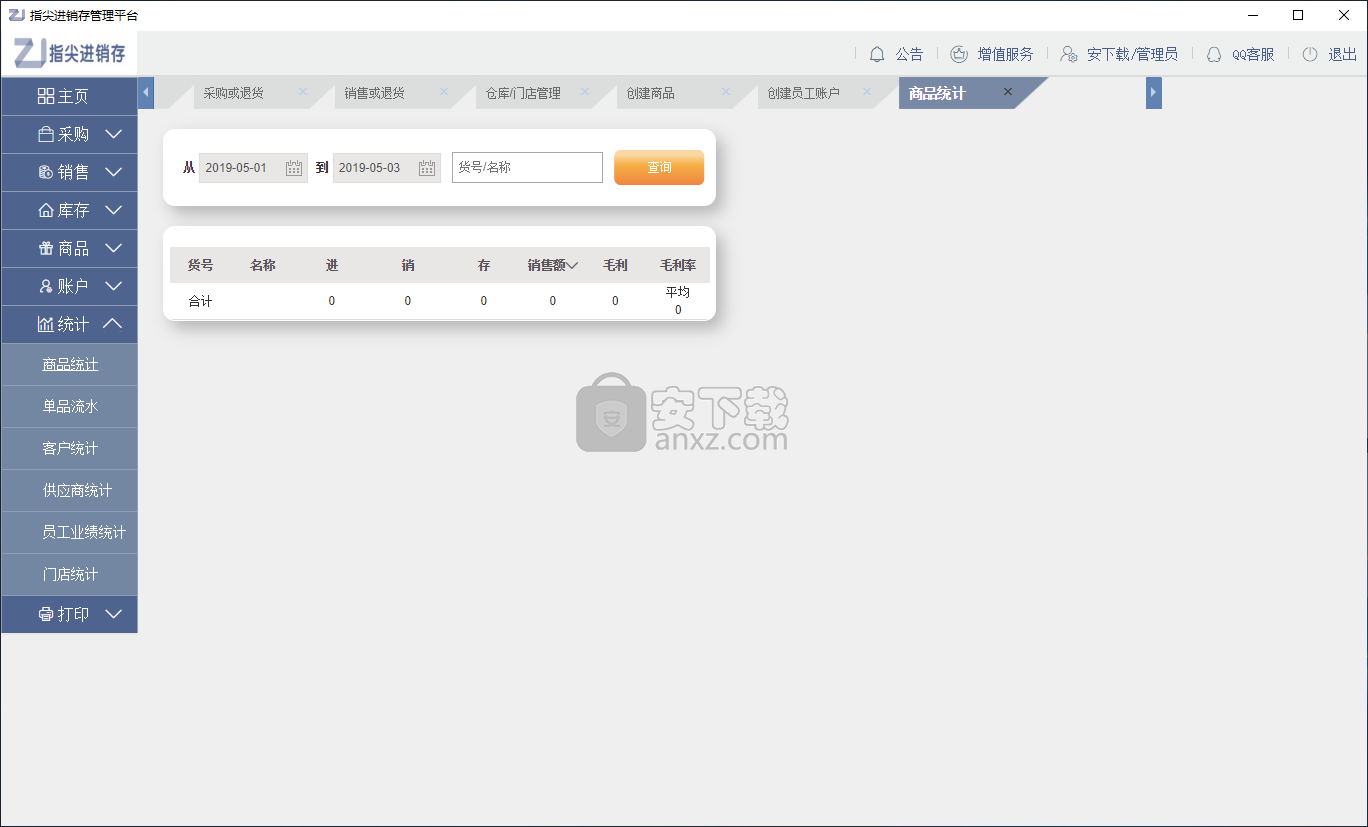Click the power icon beside 退出
The height and width of the screenshot is (827, 1368).
(x=1310, y=54)
